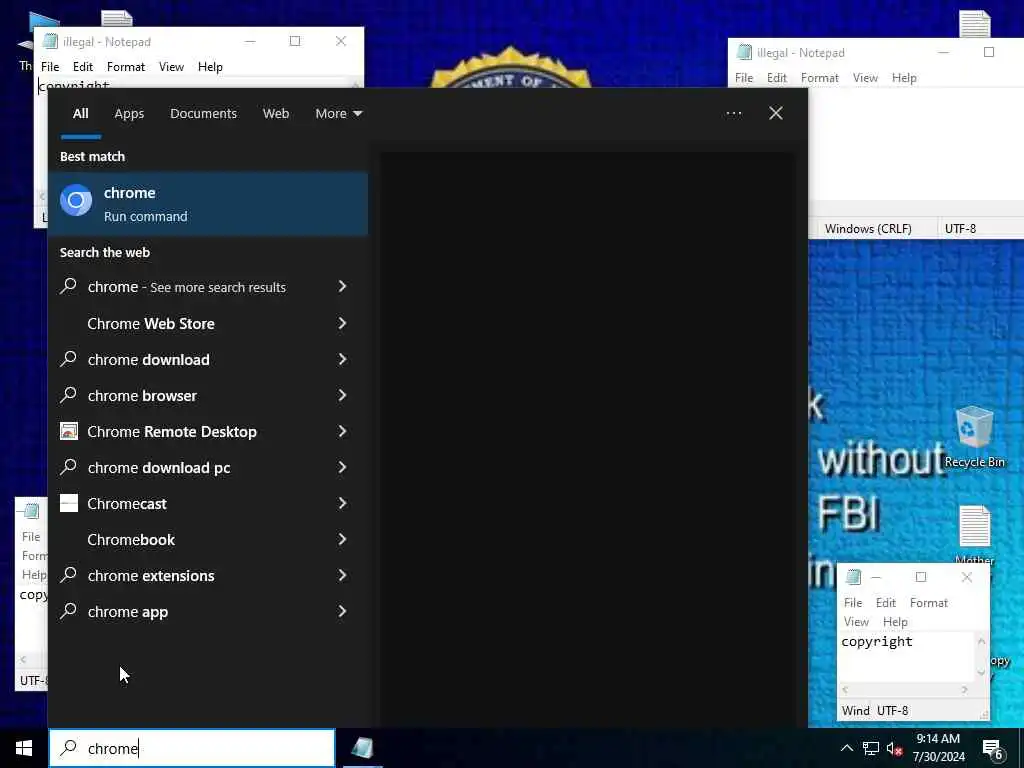This screenshot has width=1024, height=768.
Task: Select the Chrome Web Store web result
Action: (208, 323)
